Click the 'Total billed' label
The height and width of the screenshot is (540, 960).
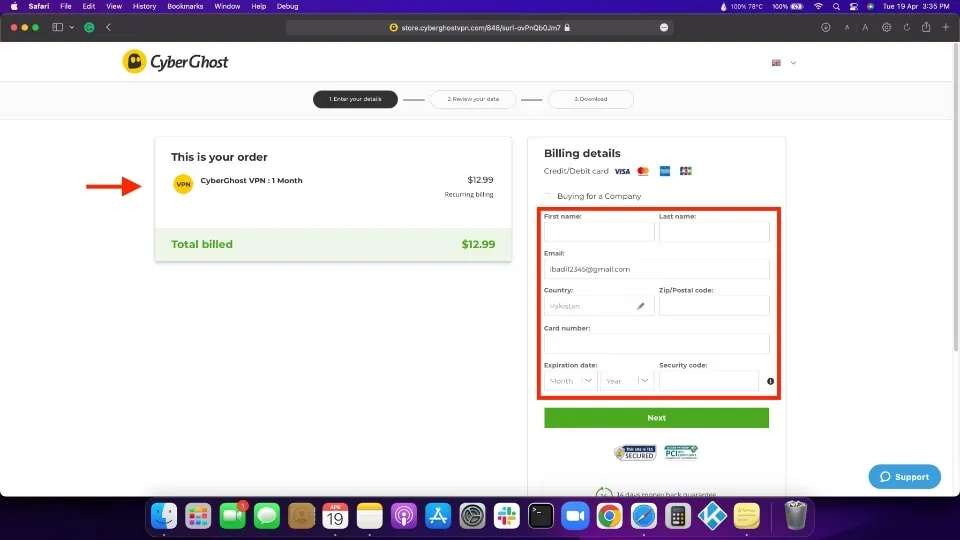pos(201,244)
